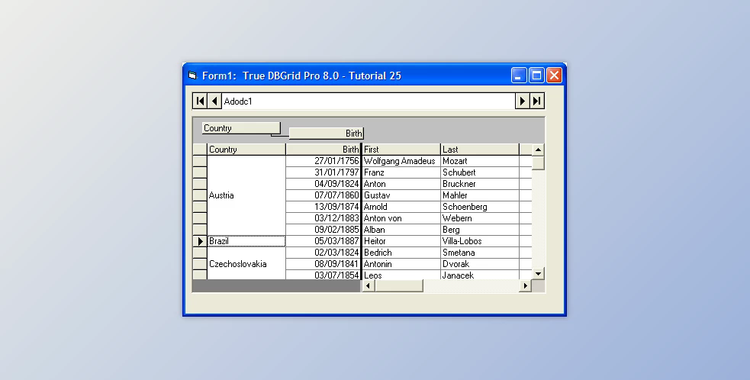Click birth date 04/09/1824

point(323,184)
